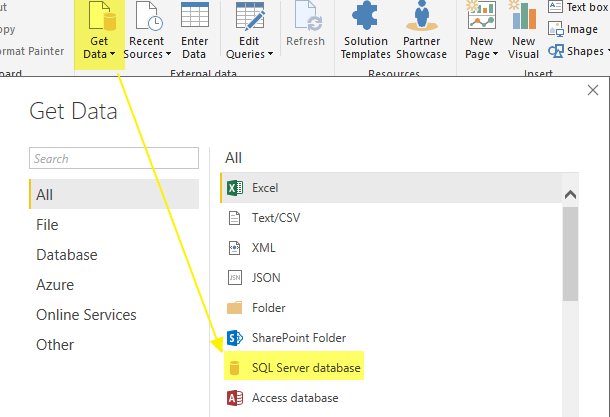Expand New Page dropdown arrow

[x=495, y=54]
